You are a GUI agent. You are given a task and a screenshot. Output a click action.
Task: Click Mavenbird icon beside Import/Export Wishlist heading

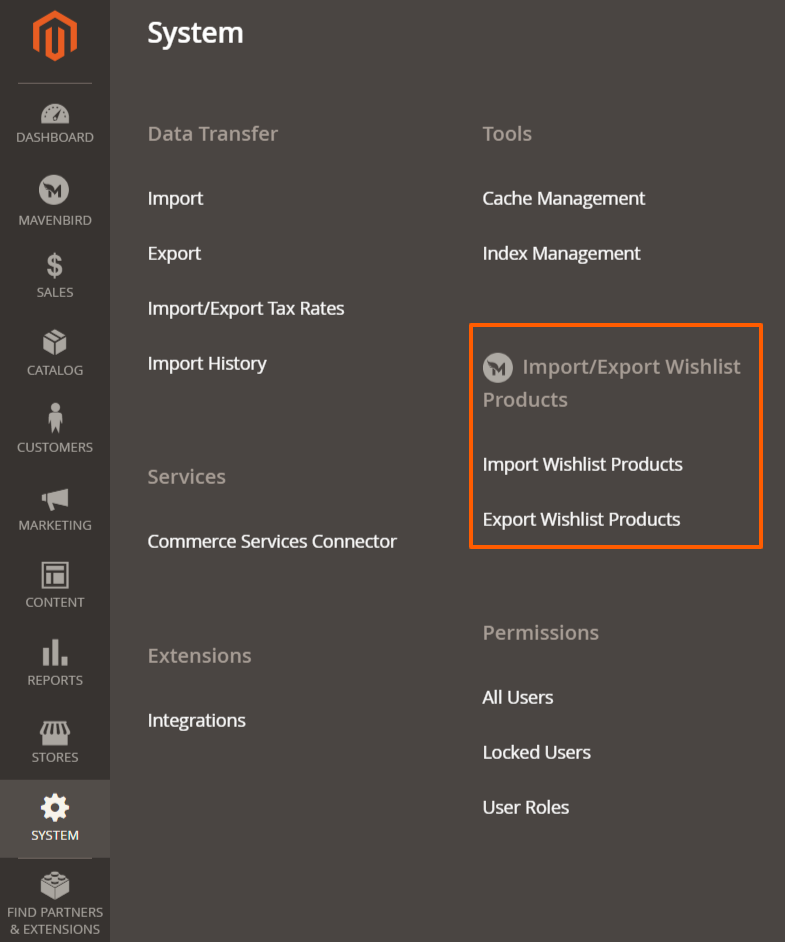coord(498,368)
